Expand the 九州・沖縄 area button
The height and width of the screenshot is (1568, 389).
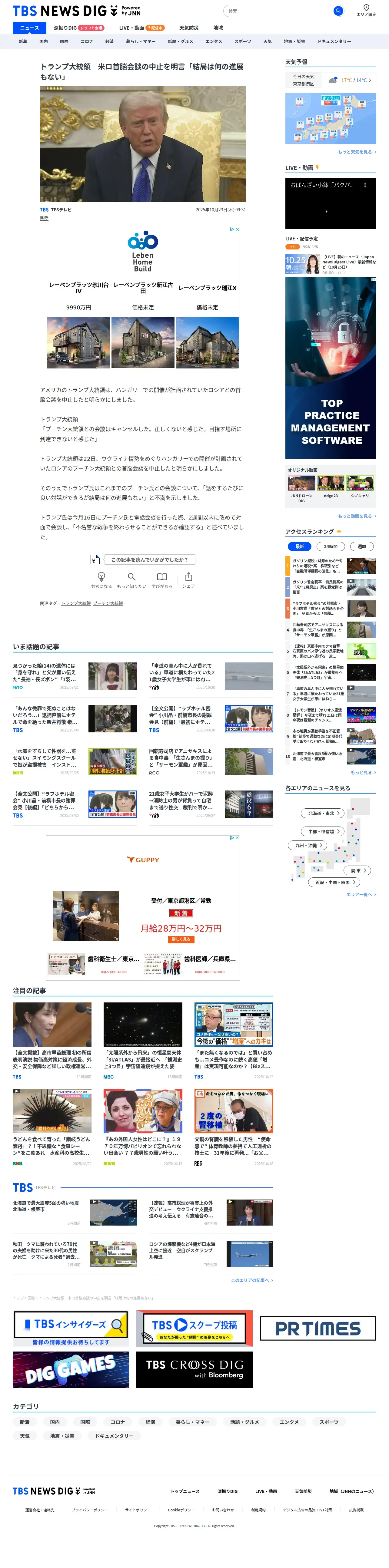[308, 845]
